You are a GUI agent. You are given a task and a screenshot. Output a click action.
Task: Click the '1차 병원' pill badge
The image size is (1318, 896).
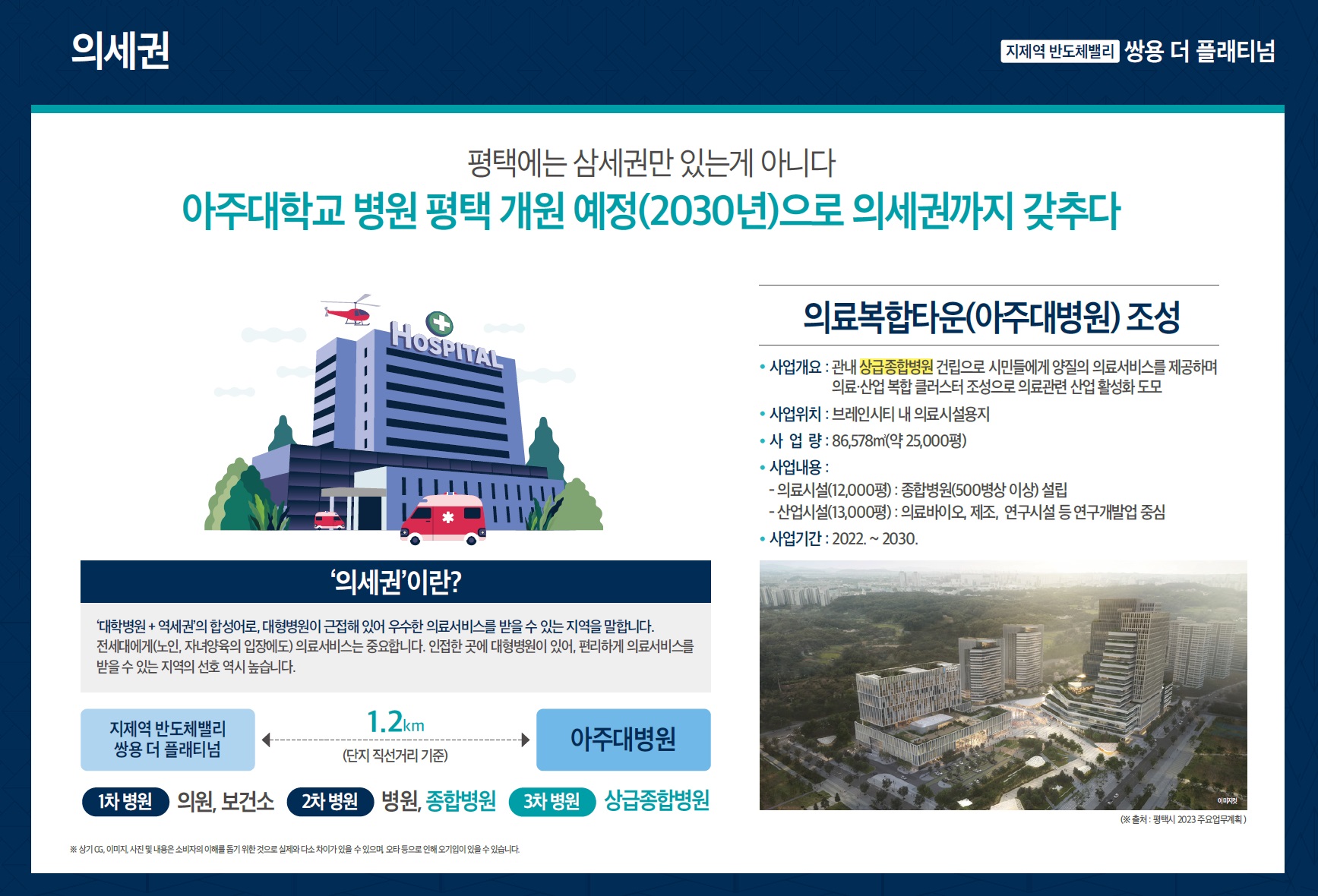[125, 801]
